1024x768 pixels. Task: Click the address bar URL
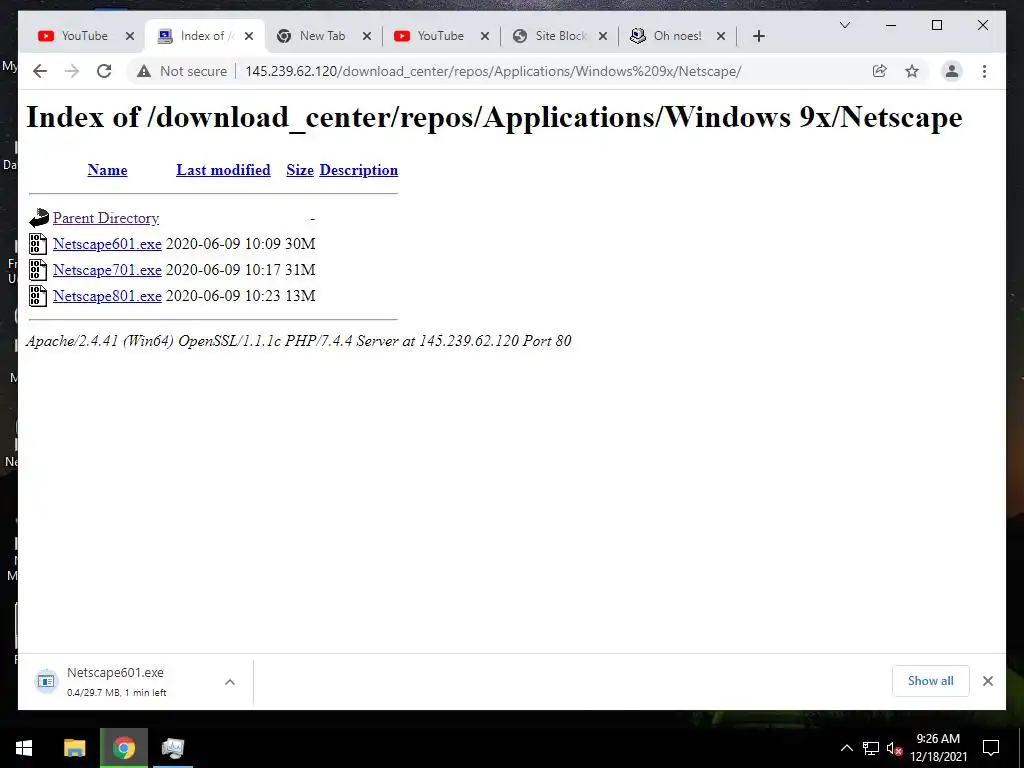493,71
